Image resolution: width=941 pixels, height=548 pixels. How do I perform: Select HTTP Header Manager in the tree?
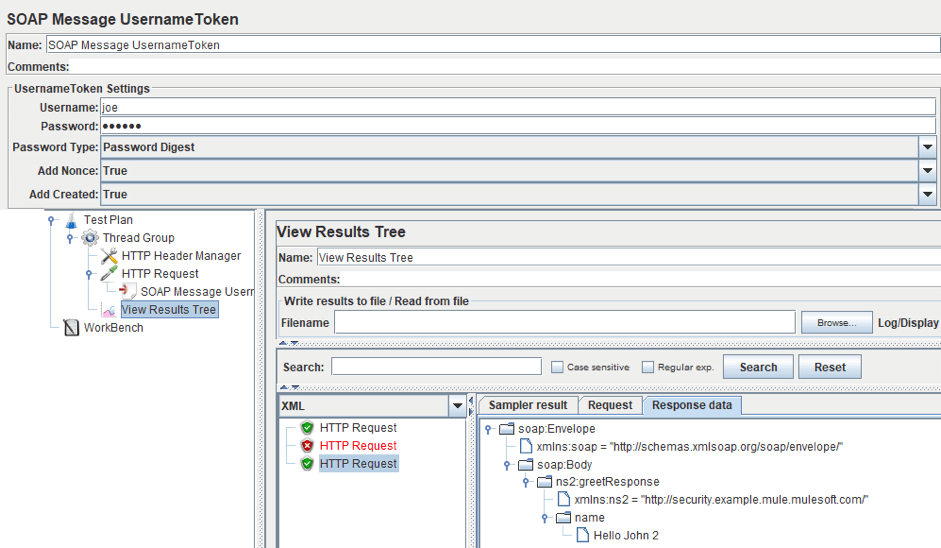click(181, 256)
